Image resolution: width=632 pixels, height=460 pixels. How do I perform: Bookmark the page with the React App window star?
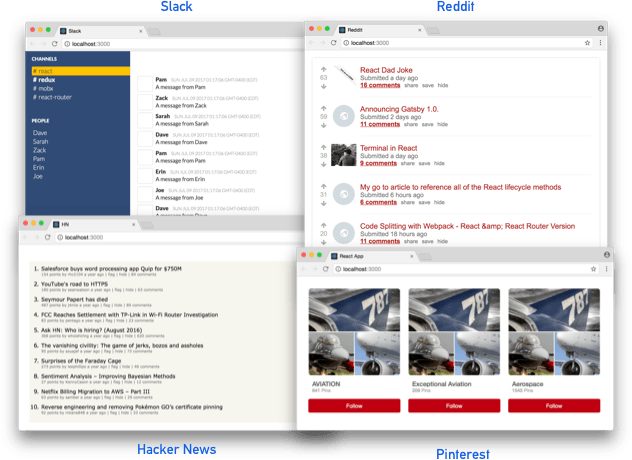(x=593, y=269)
